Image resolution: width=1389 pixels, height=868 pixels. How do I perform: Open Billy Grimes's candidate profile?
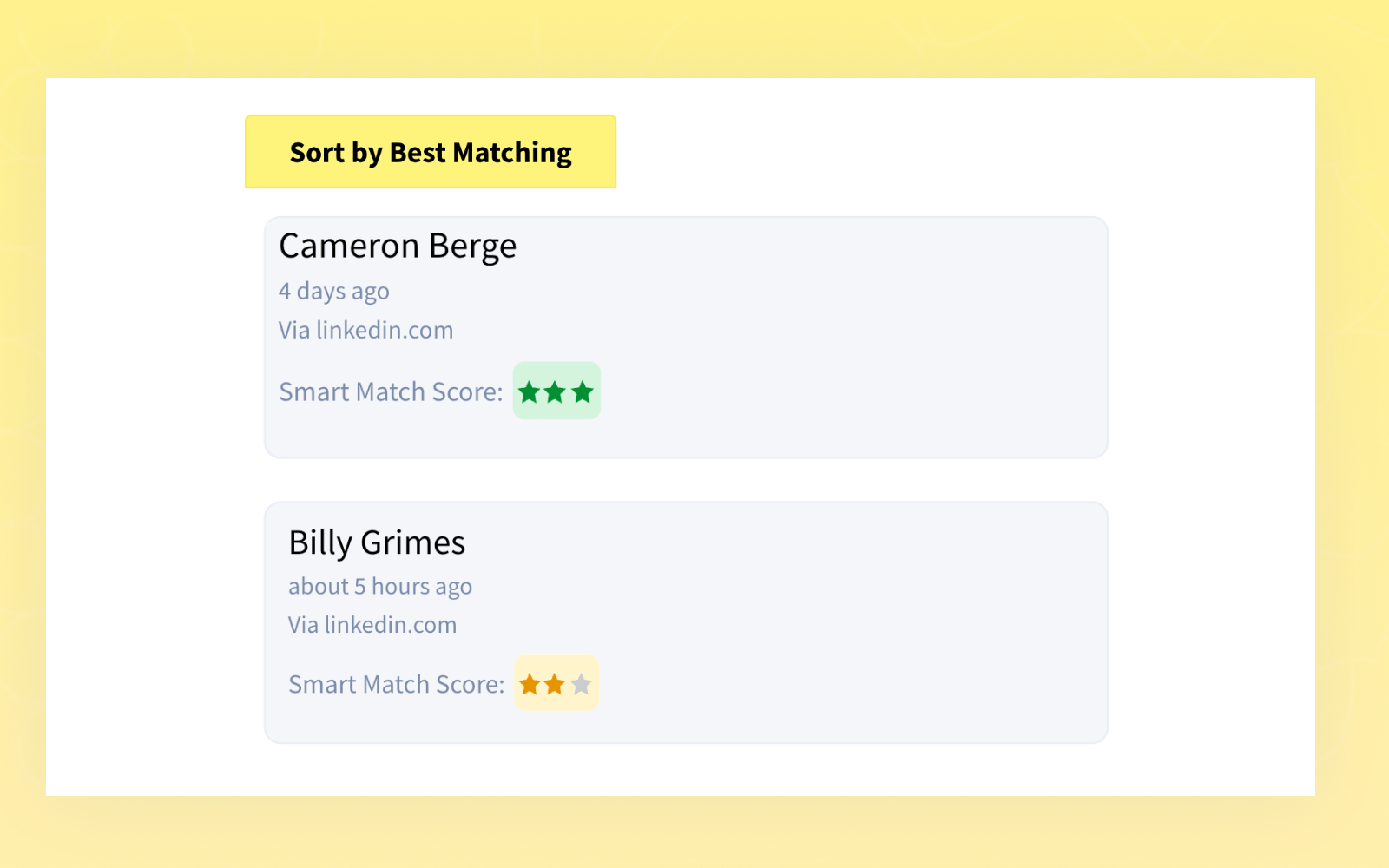[x=377, y=542]
